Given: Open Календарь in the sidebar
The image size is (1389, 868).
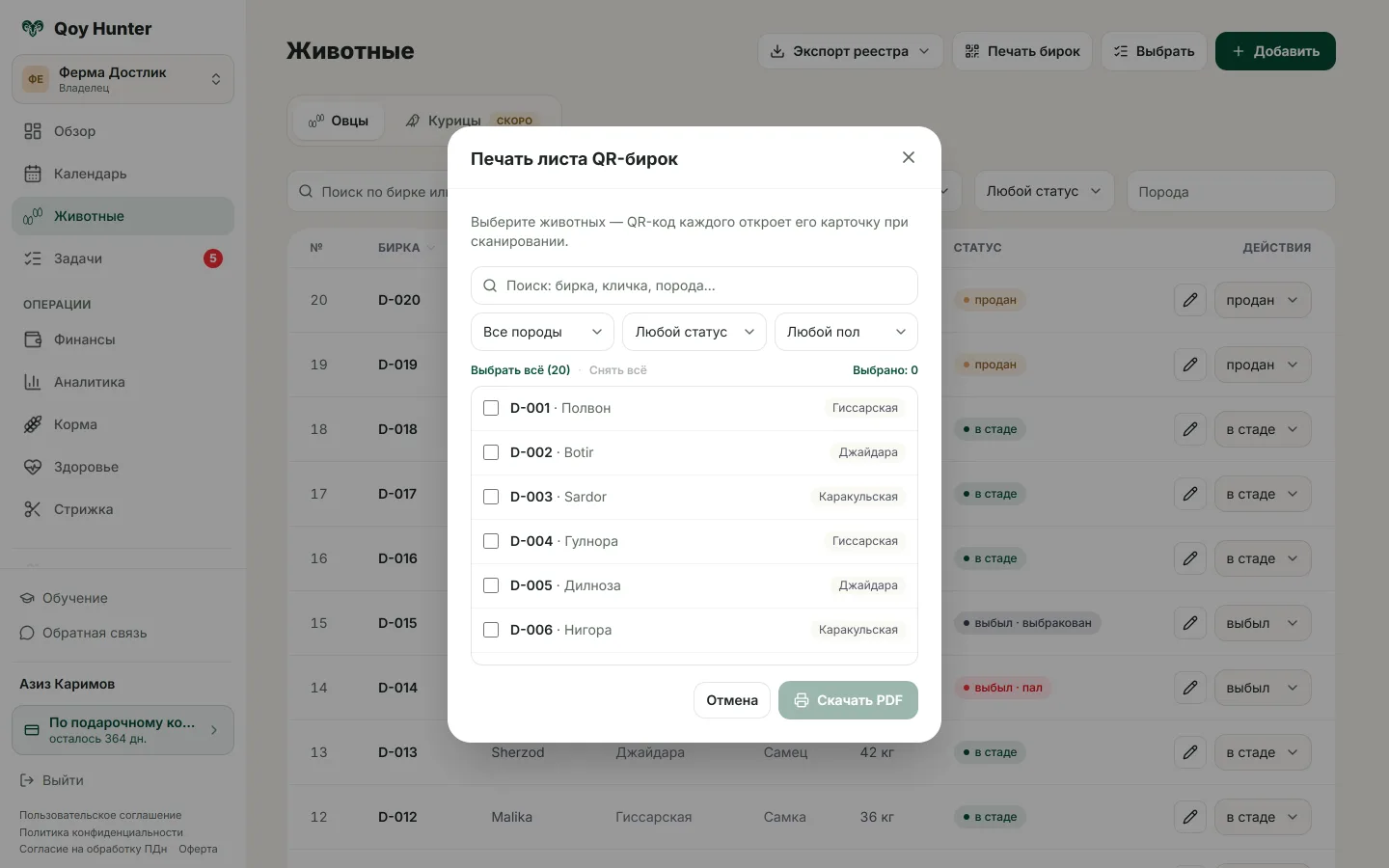Looking at the screenshot, I should point(123,174).
